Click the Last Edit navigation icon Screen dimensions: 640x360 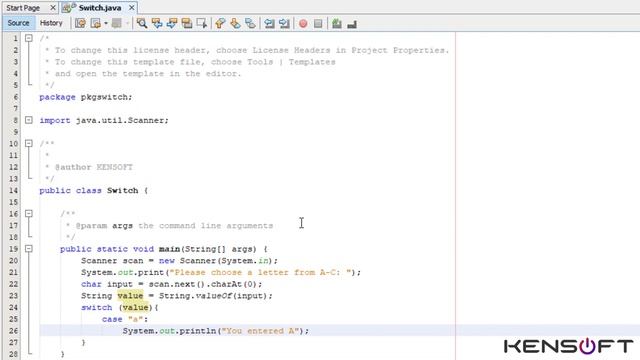point(80,23)
